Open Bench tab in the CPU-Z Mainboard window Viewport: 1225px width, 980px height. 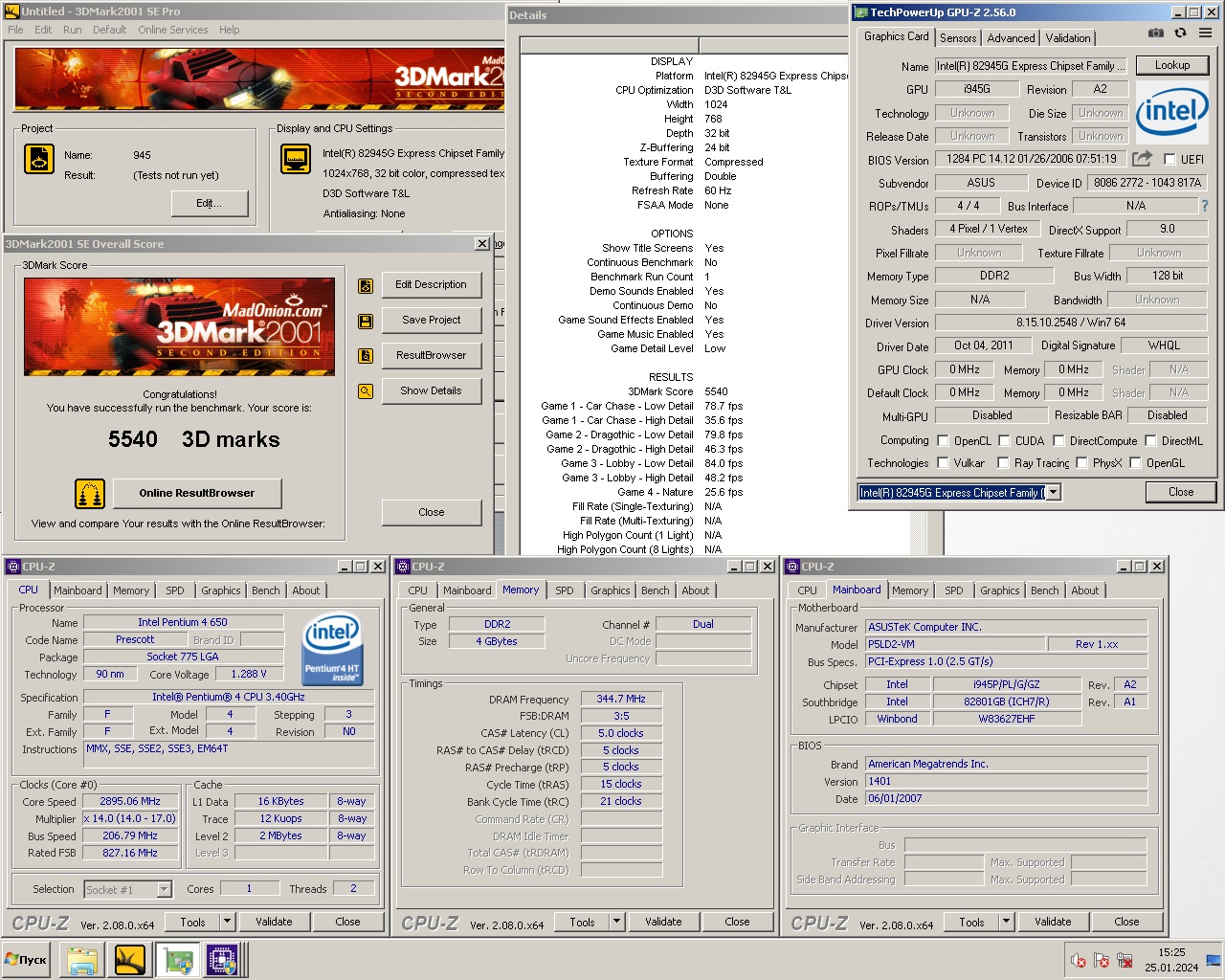pos(1045,590)
